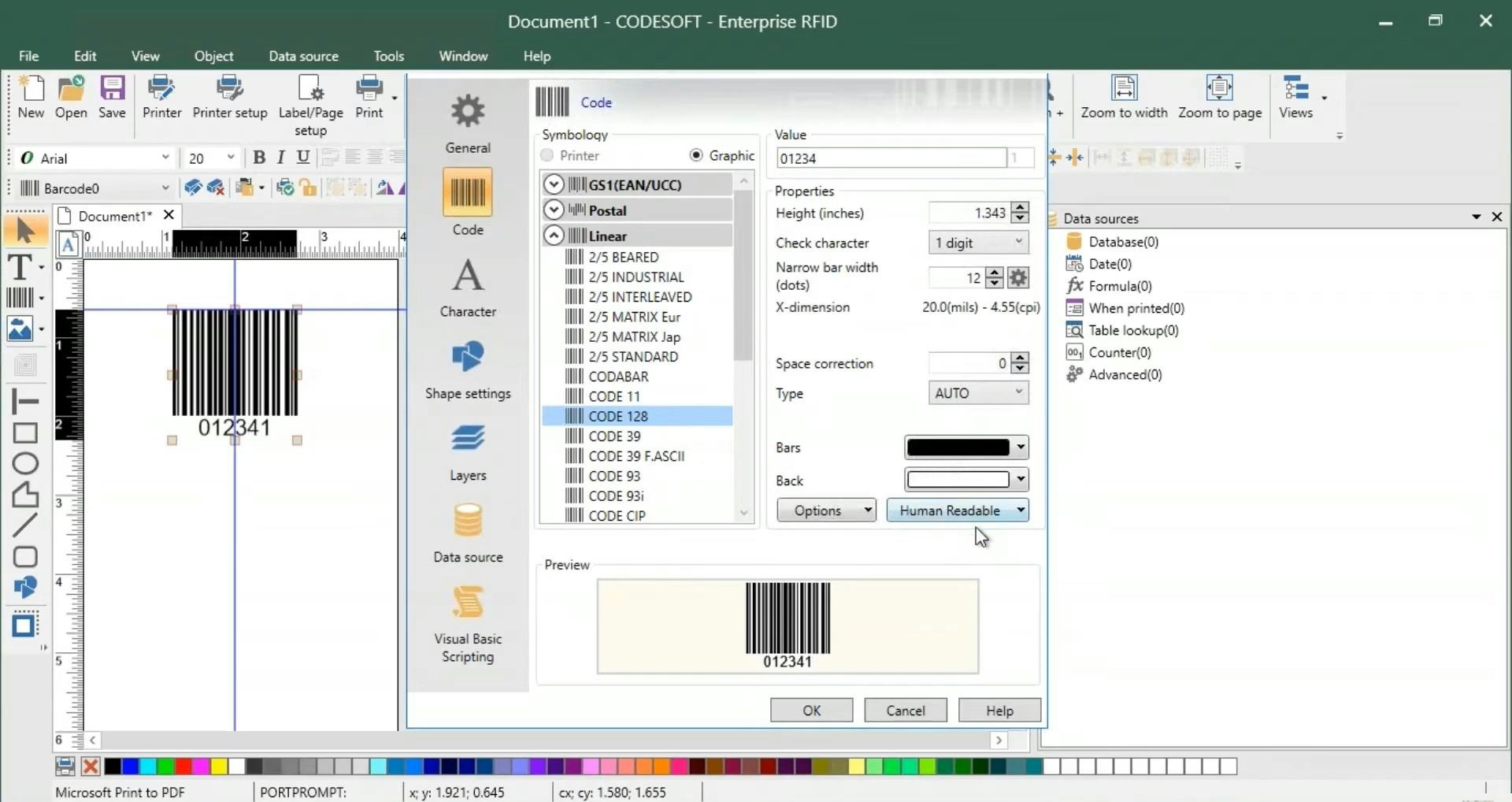
Task: Expand the Postal symbology group
Action: click(554, 210)
